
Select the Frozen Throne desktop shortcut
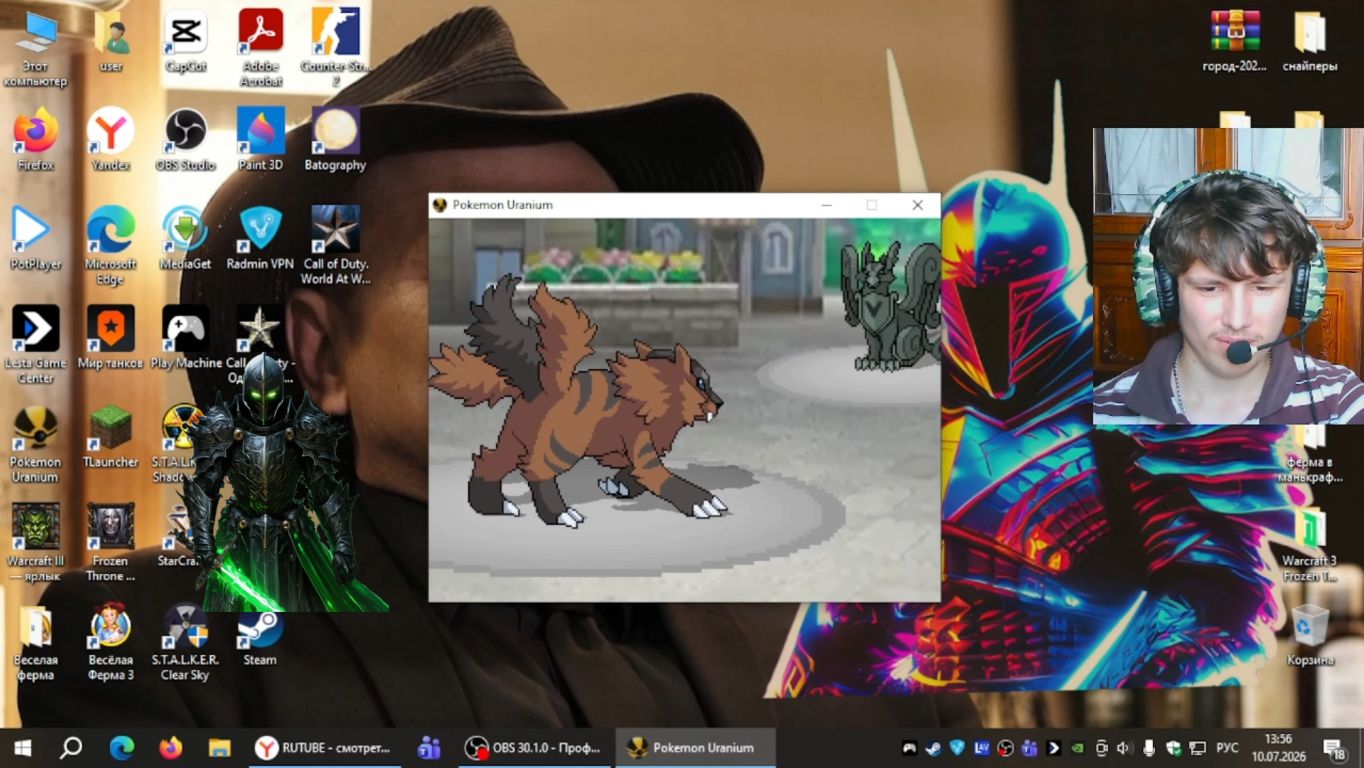click(111, 542)
